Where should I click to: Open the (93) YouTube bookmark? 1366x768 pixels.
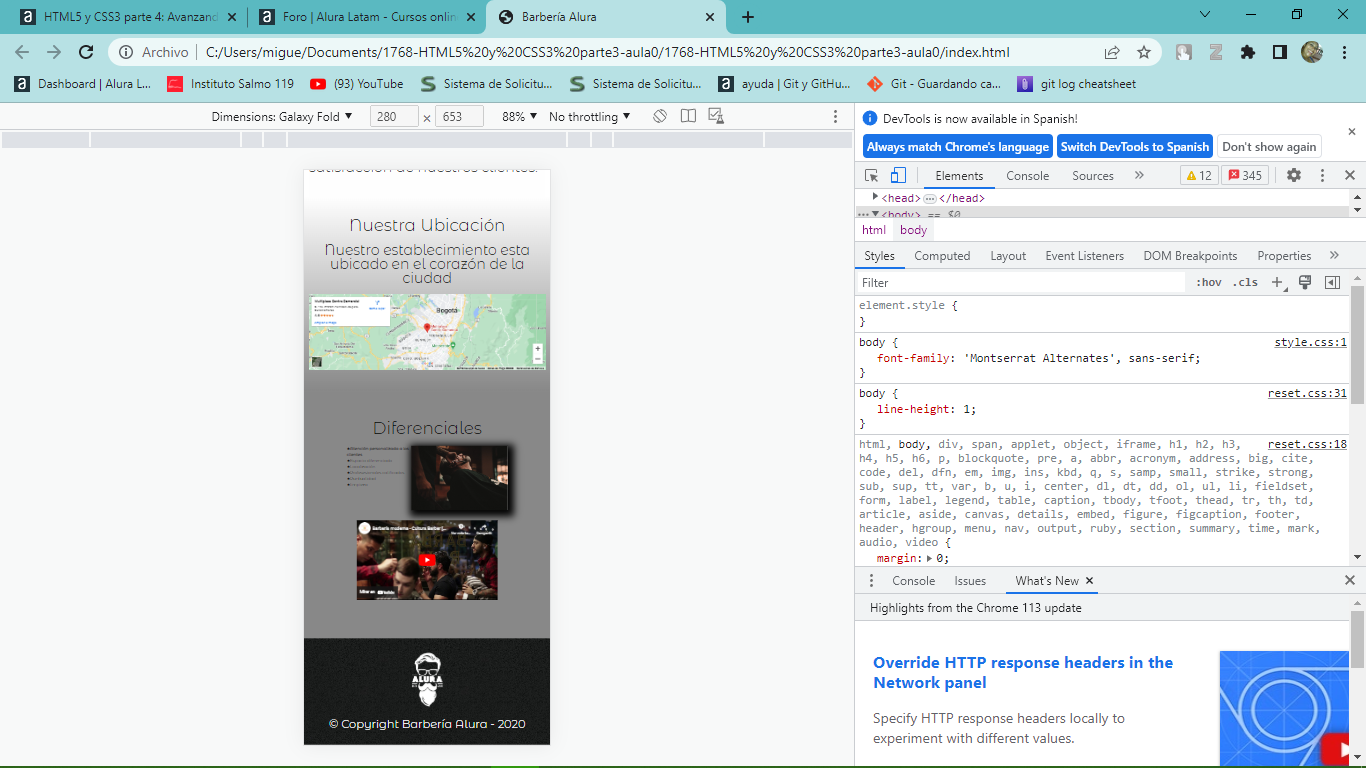pyautogui.click(x=357, y=84)
